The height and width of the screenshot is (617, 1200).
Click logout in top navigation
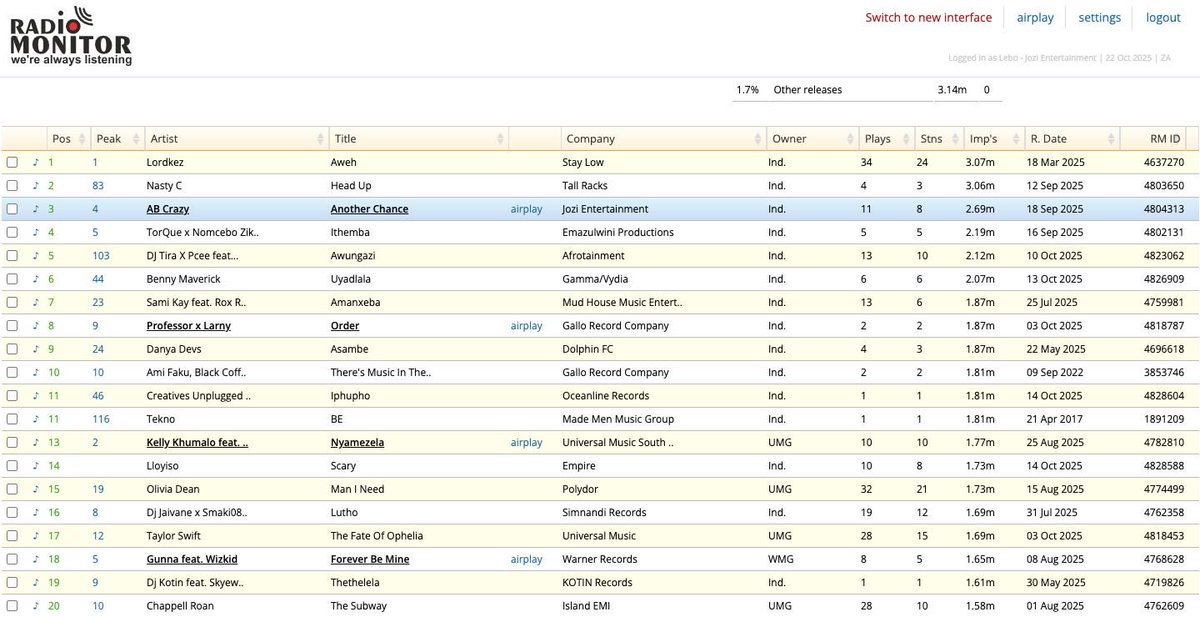1163,17
